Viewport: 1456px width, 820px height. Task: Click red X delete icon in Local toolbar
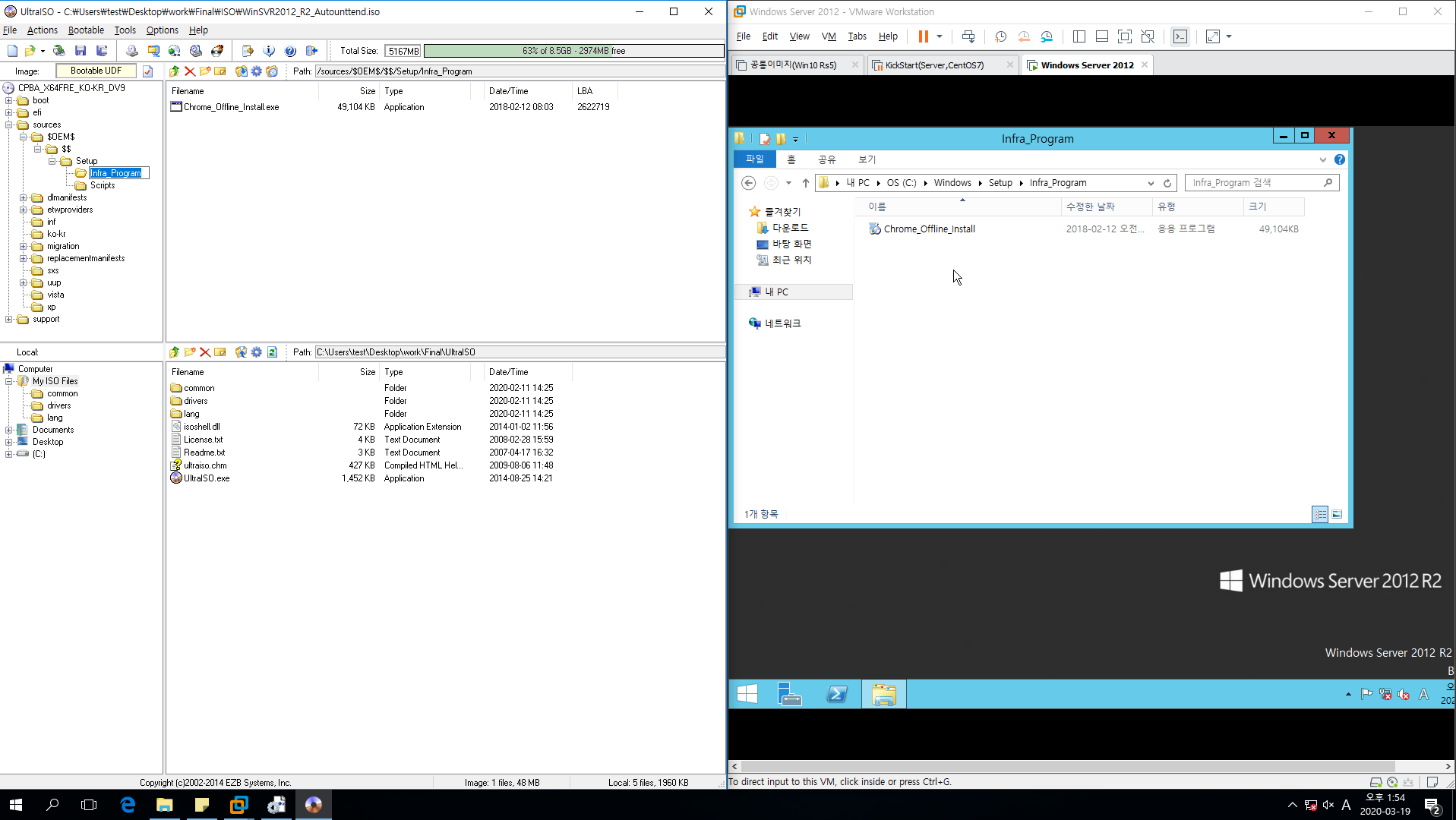click(205, 352)
